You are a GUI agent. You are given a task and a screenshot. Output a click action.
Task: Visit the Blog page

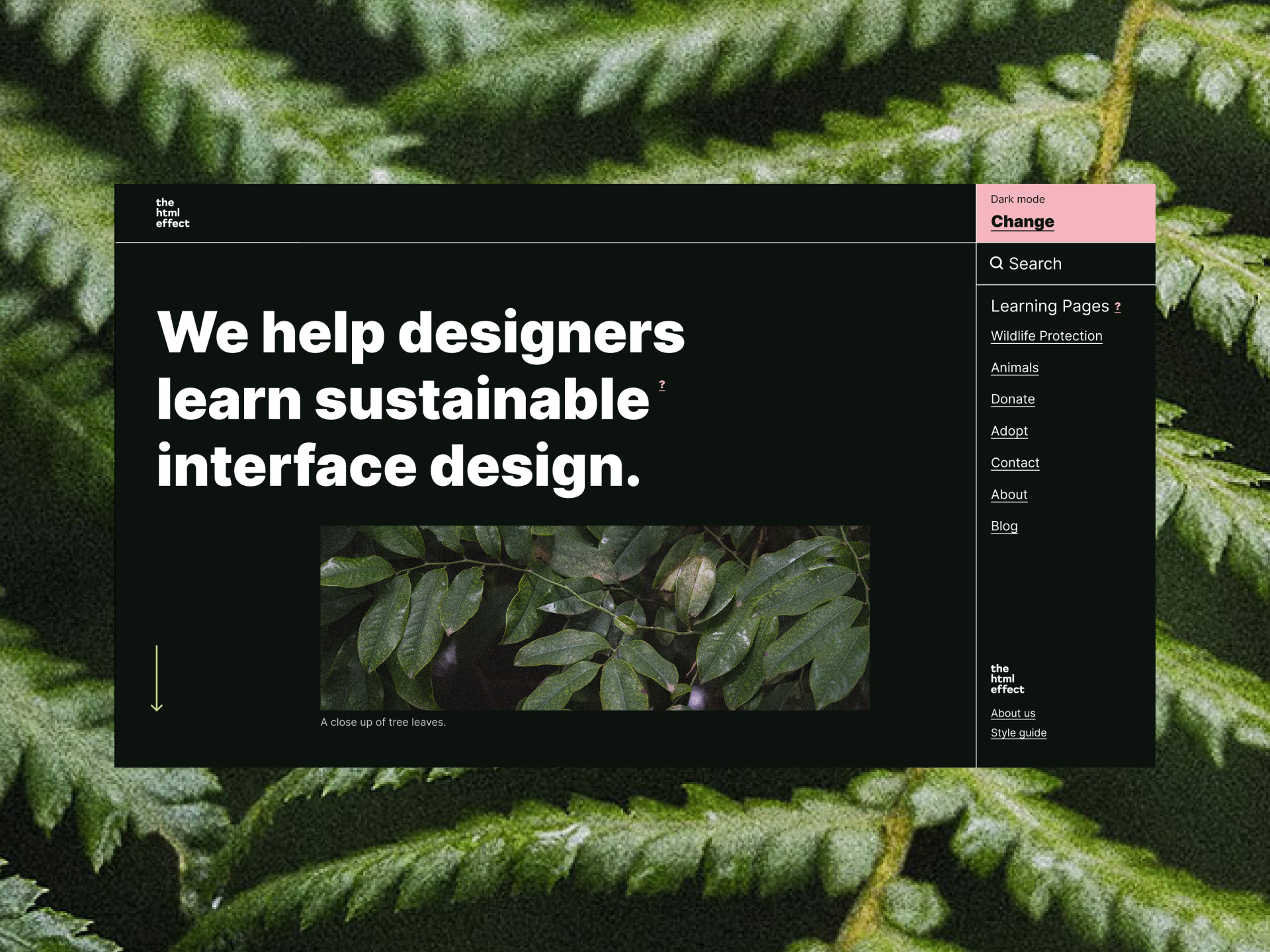pos(1003,526)
